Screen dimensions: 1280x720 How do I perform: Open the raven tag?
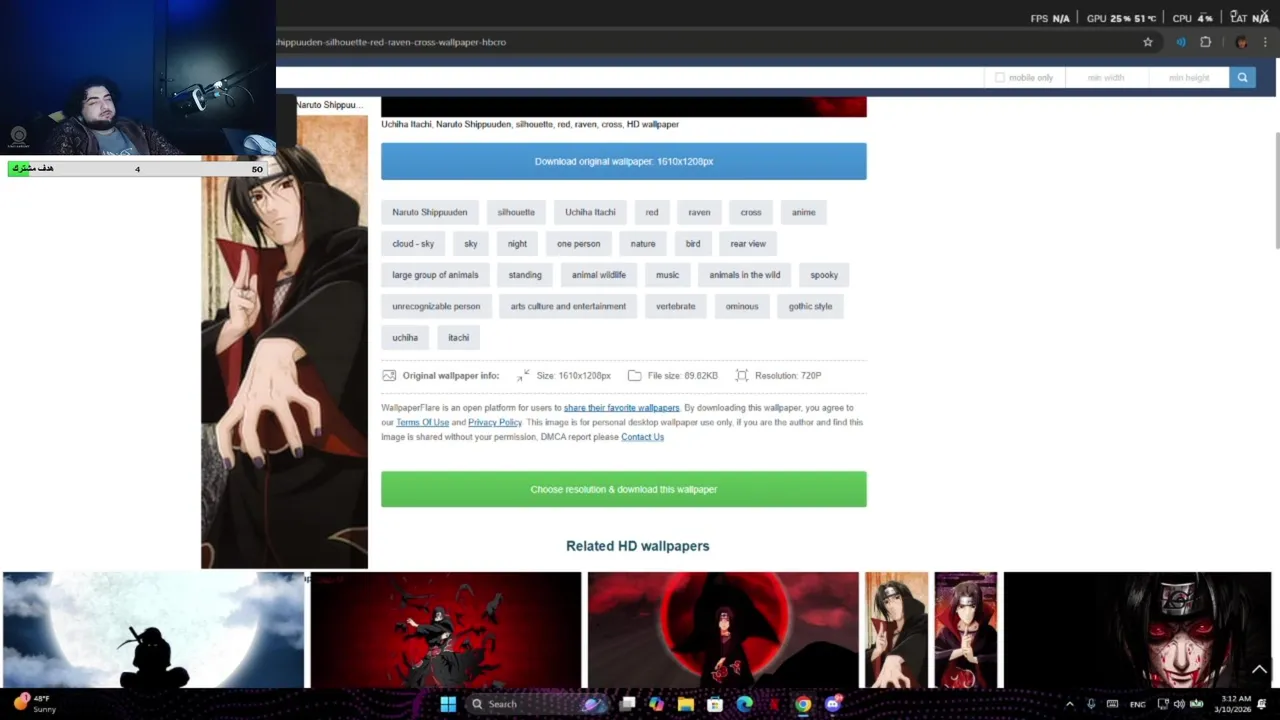699,212
